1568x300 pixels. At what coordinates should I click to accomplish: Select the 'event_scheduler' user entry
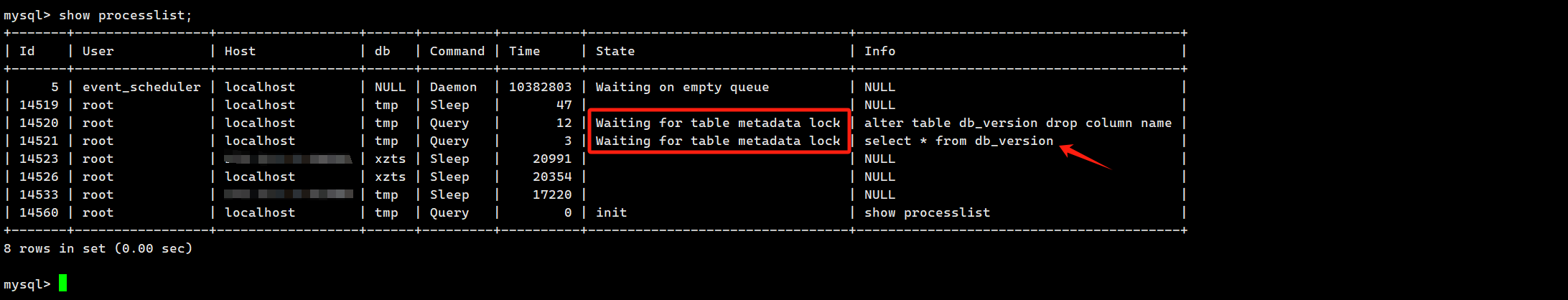point(141,87)
